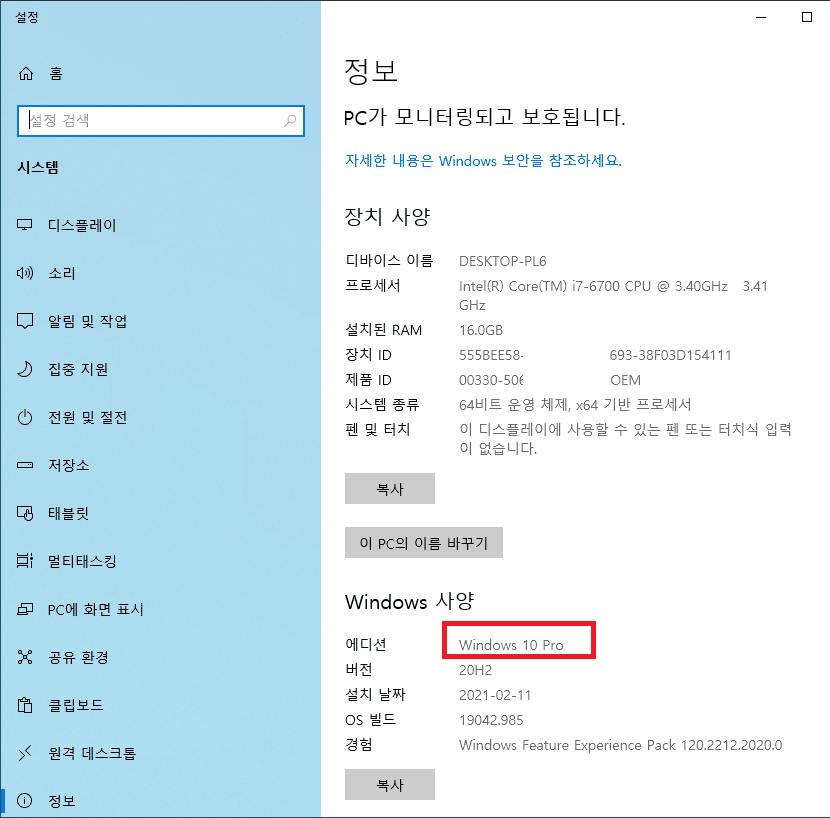Click the Windows 사양 heading
Image resolution: width=830 pixels, height=818 pixels.
(410, 601)
